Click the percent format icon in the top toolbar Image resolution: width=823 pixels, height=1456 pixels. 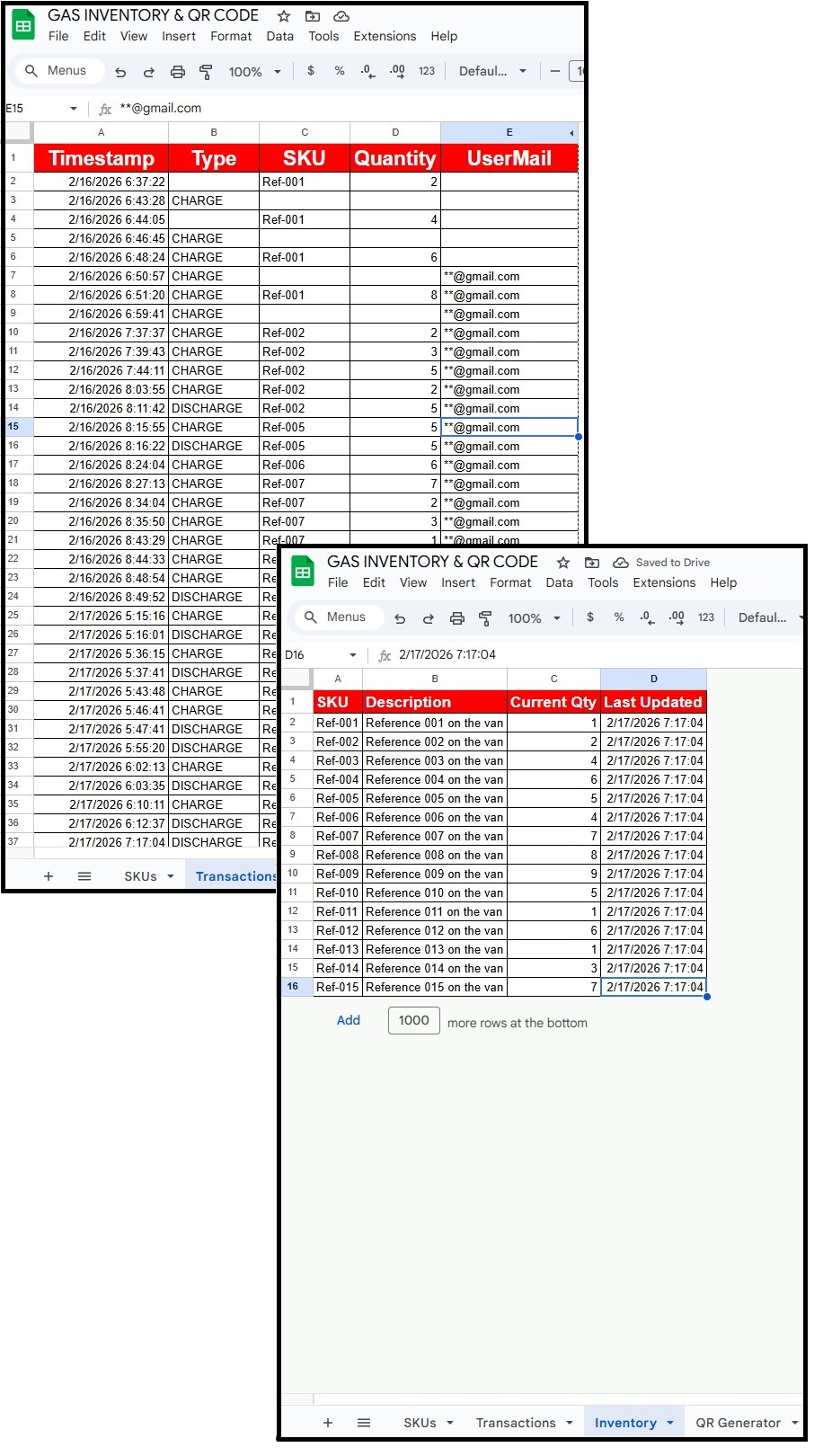340,71
